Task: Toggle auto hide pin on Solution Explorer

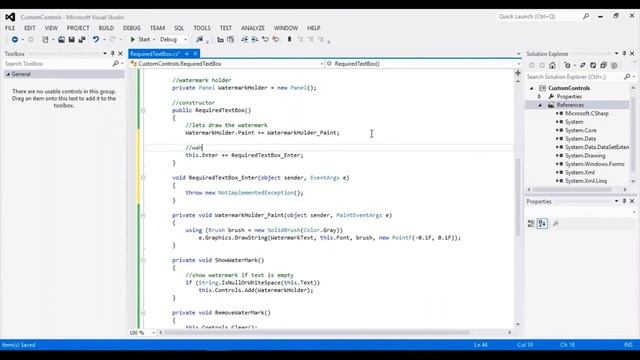Action: (624, 53)
